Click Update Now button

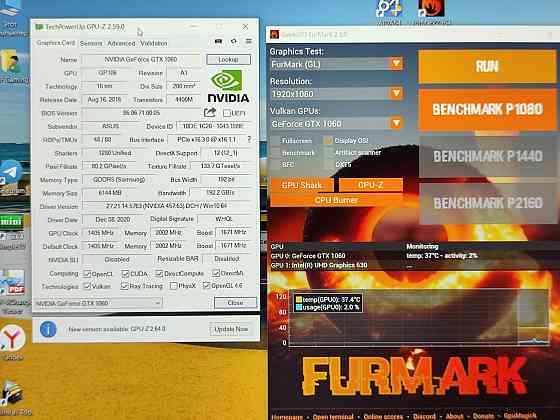[231, 329]
